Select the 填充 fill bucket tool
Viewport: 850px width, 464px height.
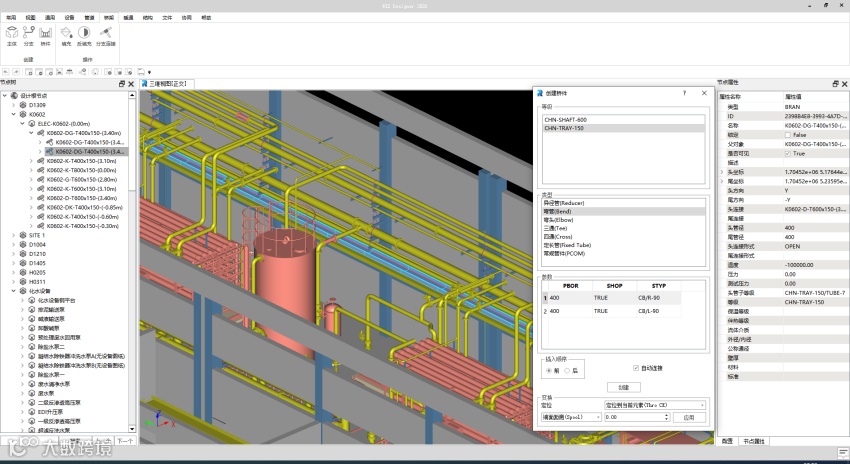tap(66, 34)
